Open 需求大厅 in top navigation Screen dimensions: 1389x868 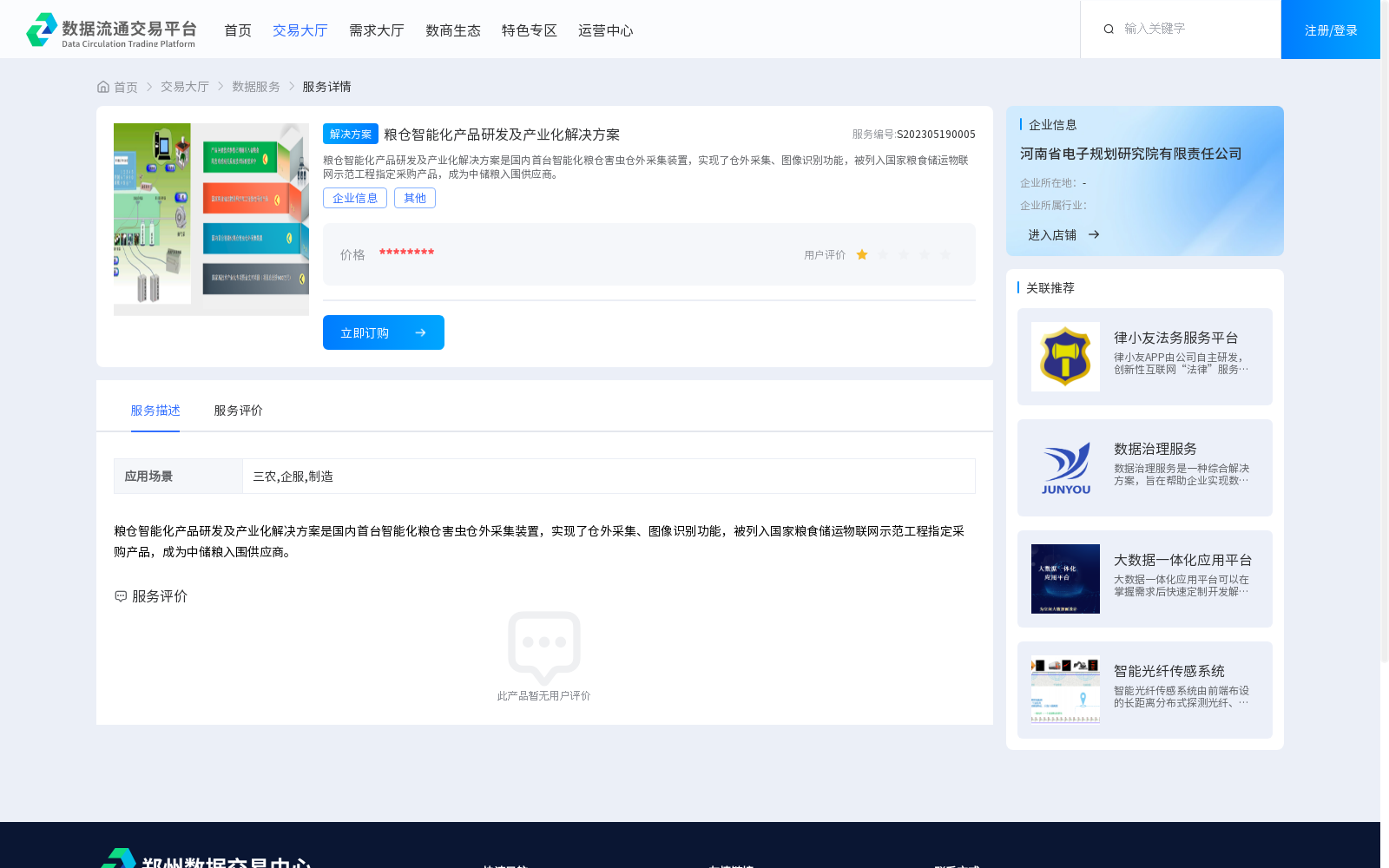click(x=377, y=30)
